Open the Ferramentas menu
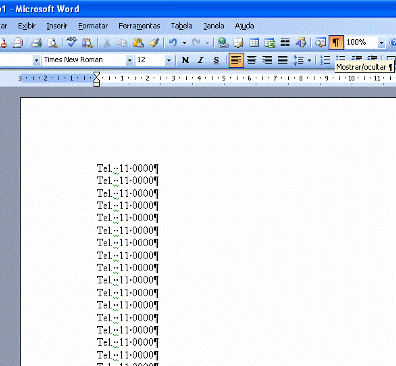 139,26
